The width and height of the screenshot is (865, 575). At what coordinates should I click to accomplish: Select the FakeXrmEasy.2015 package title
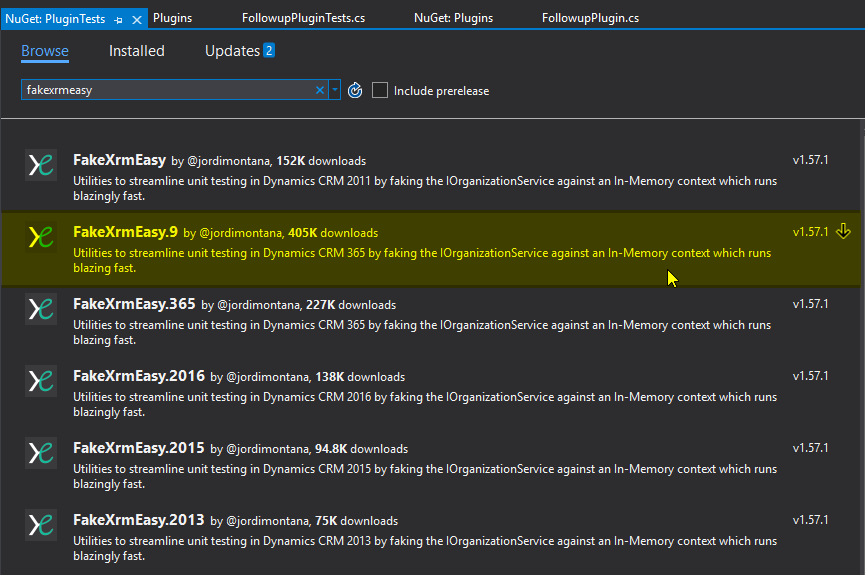(x=139, y=448)
